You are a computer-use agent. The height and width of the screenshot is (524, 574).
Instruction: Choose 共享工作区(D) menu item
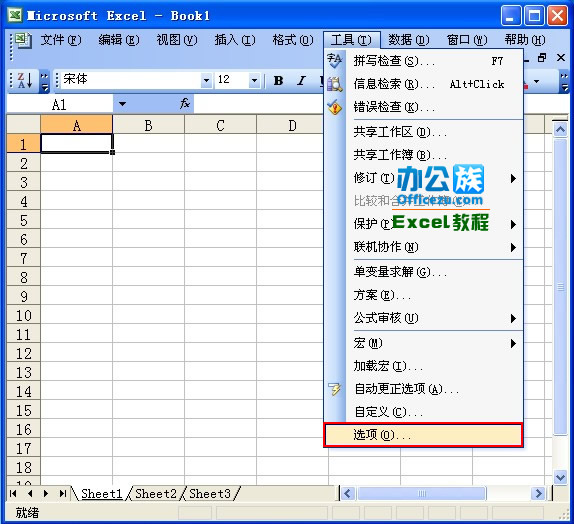[x=424, y=132]
